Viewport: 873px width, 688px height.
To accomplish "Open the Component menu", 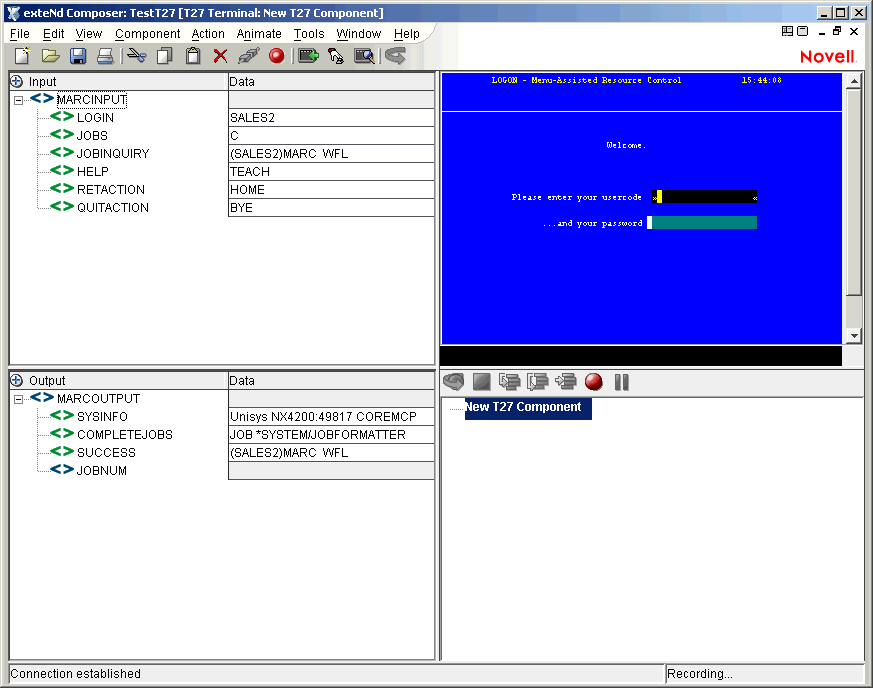I will point(147,34).
